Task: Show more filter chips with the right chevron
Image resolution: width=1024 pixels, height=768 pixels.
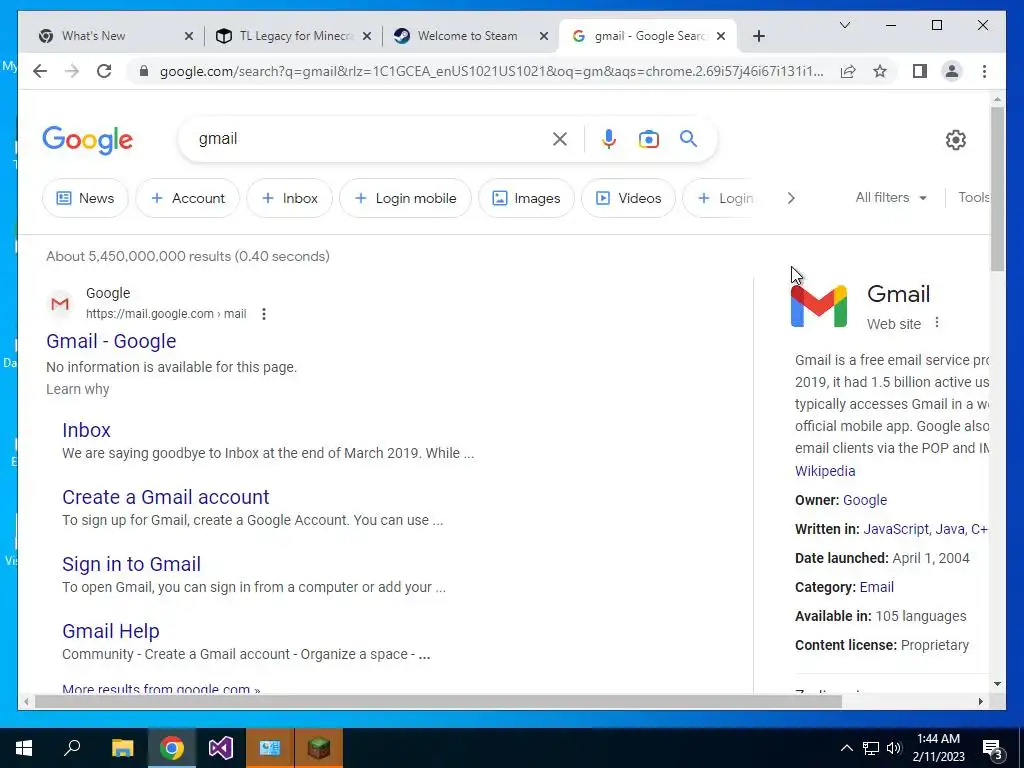Action: [x=791, y=198]
